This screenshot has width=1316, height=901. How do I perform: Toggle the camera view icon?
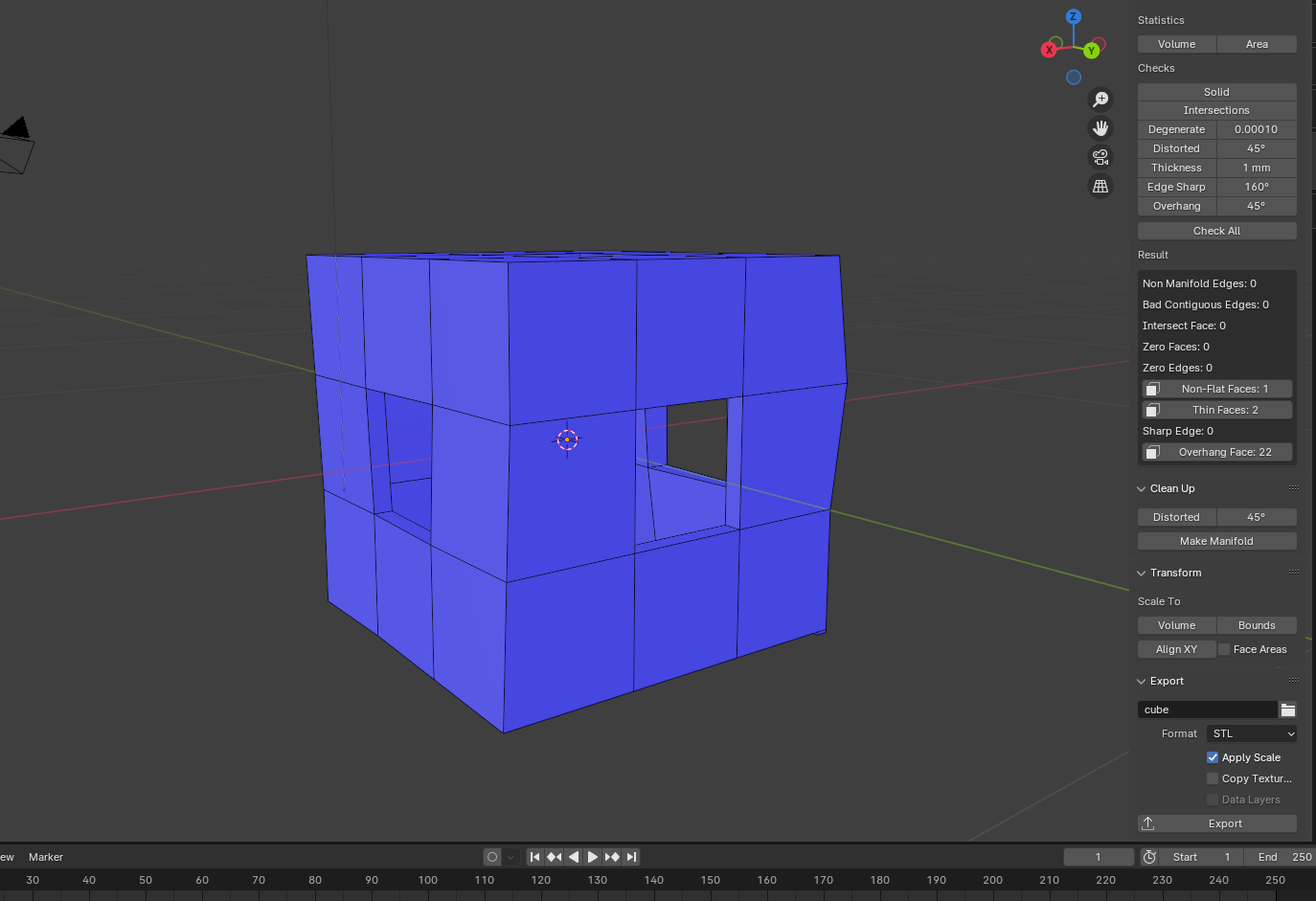1100,157
